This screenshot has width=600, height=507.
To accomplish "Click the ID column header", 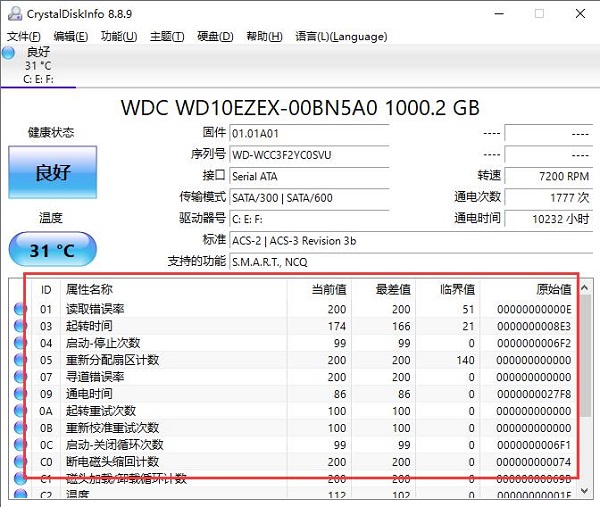I will 46,290.
